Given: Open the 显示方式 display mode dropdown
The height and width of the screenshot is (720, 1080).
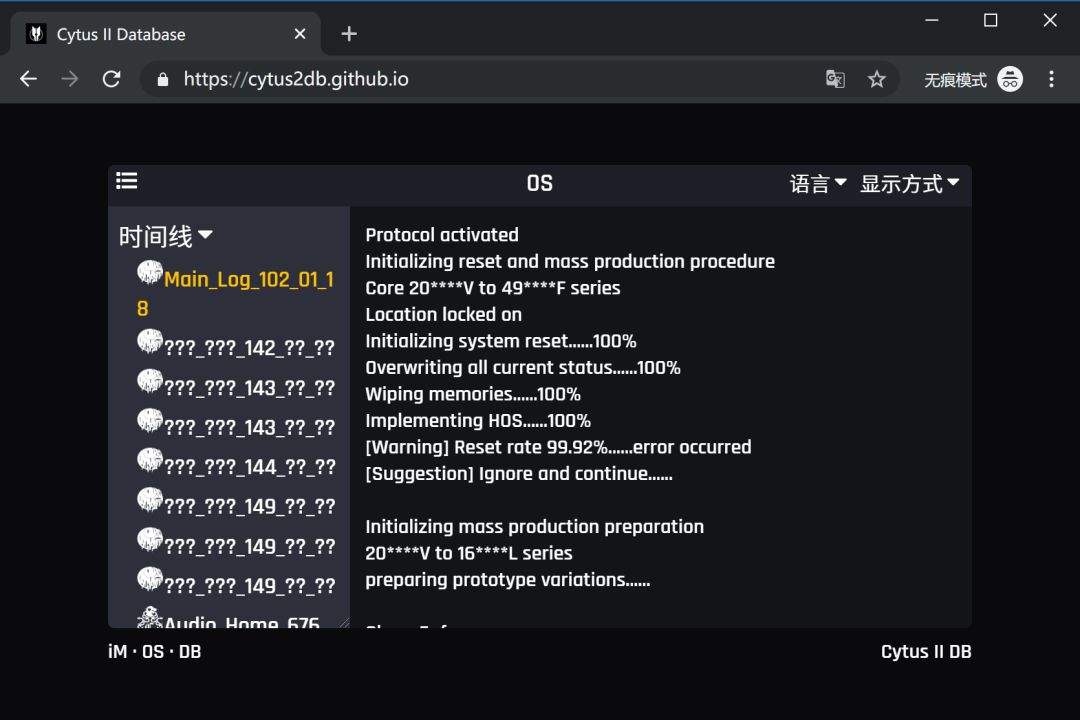Looking at the screenshot, I should 909,184.
